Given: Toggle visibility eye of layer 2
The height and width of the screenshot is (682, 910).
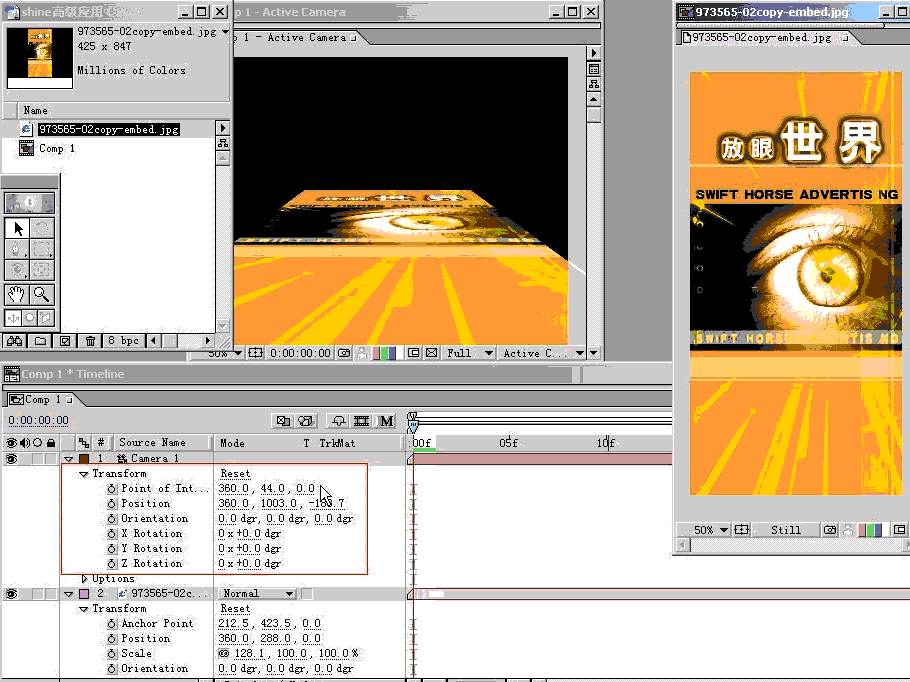Looking at the screenshot, I should [x=11, y=594].
